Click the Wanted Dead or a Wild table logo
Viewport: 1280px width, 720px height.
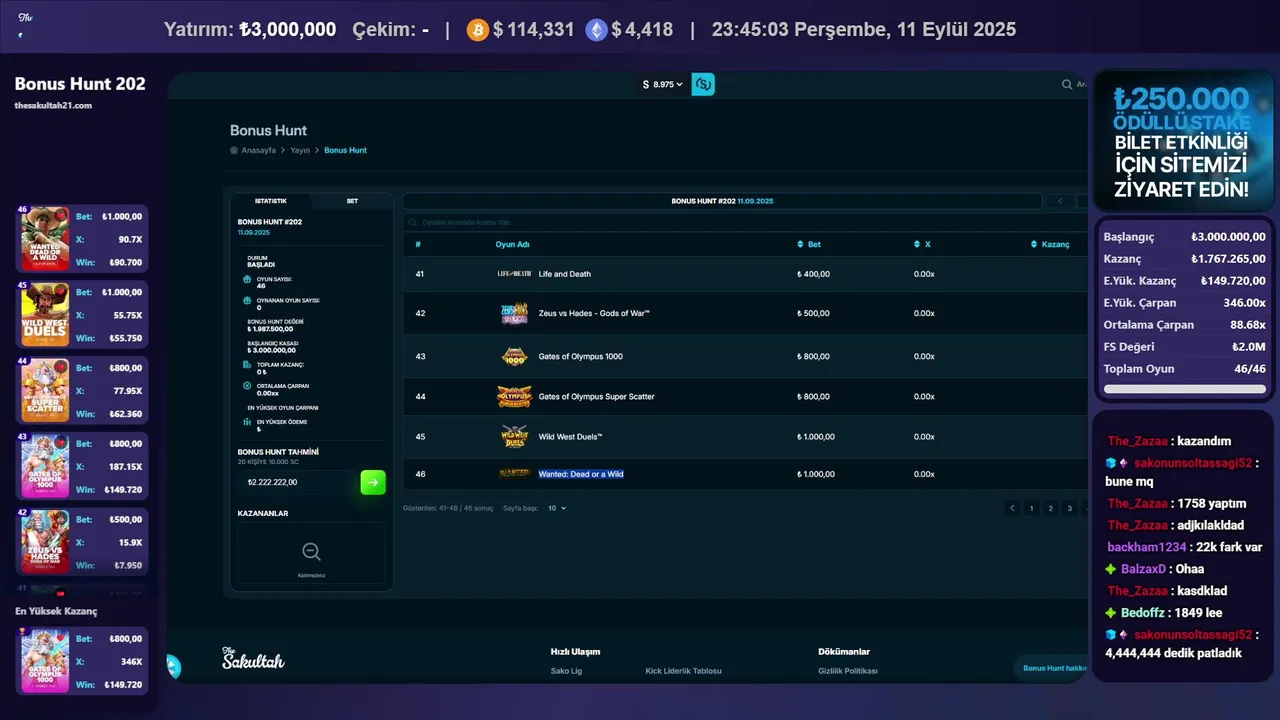click(x=514, y=474)
